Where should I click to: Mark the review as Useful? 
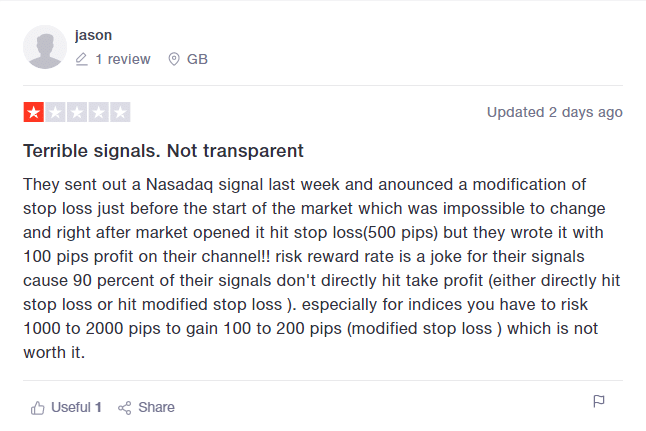(x=66, y=408)
